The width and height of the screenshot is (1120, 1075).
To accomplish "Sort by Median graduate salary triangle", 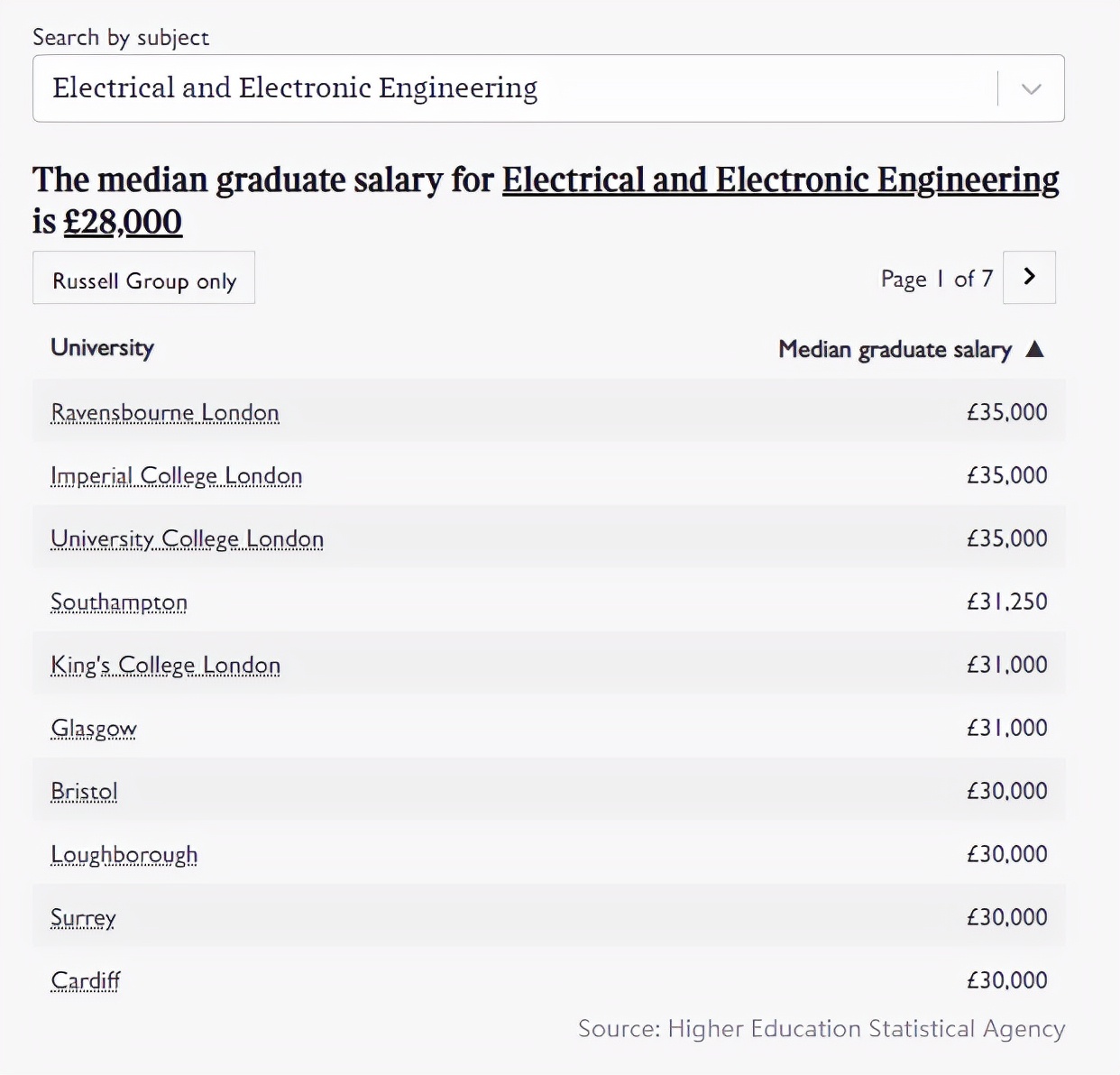I will click(1035, 349).
